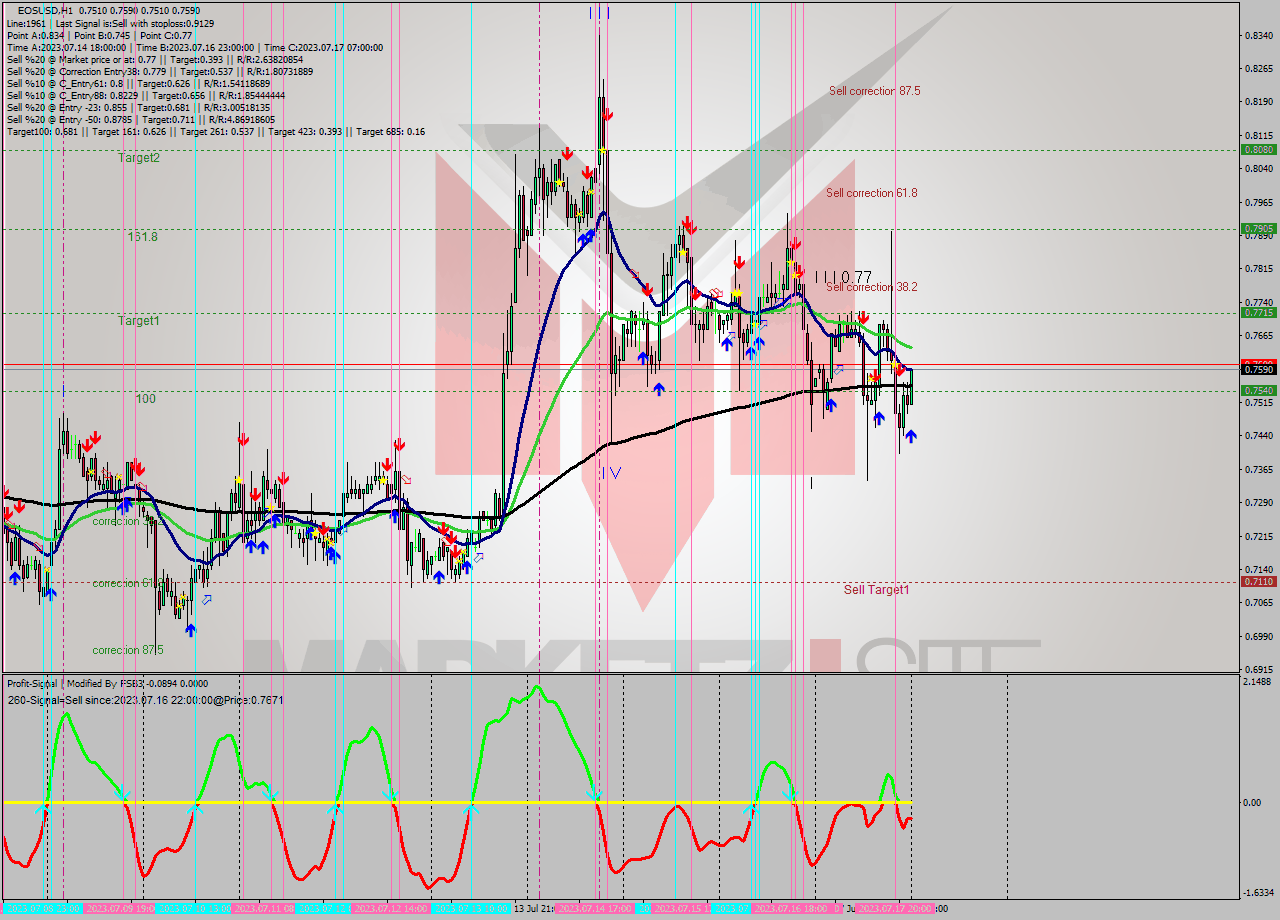Click the -1.6334 indicator scale value
This screenshot has height=920, width=1280.
(1257, 893)
